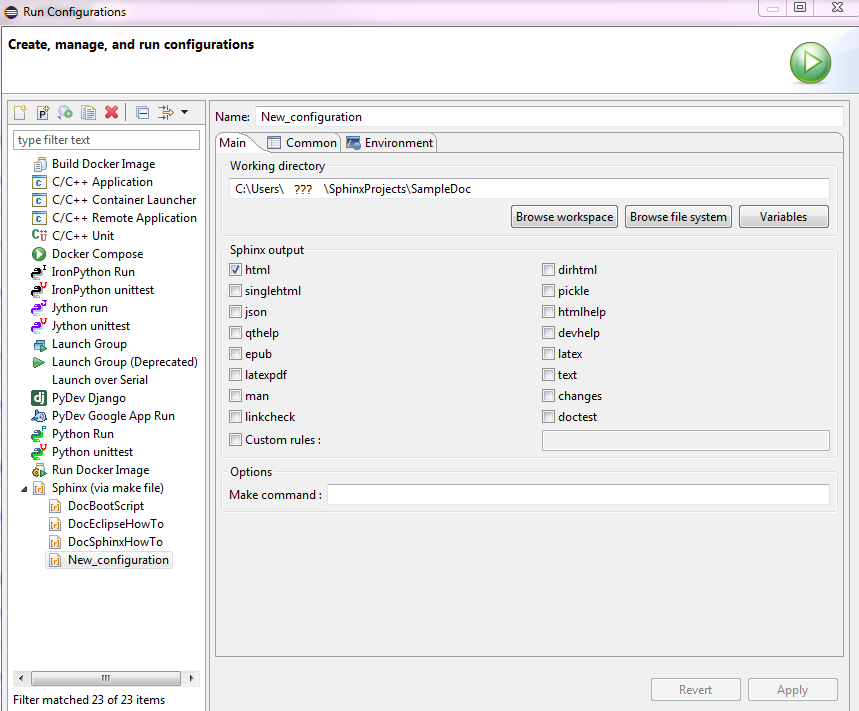Click the Build Docker Image icon
This screenshot has width=859, height=711.
click(39, 164)
